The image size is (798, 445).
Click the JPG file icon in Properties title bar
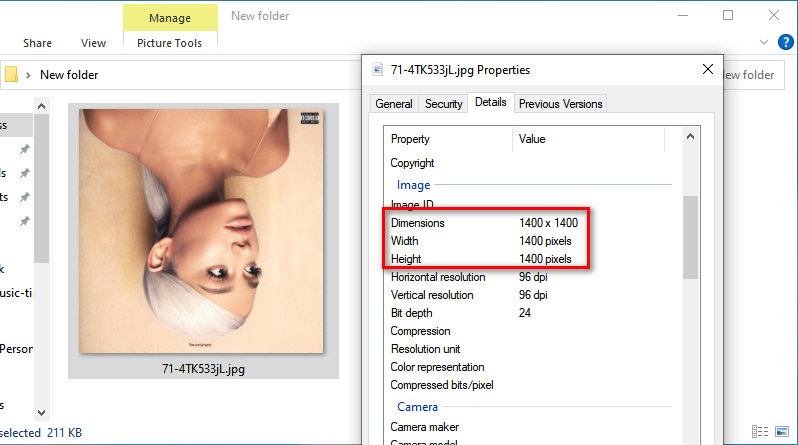click(x=377, y=70)
